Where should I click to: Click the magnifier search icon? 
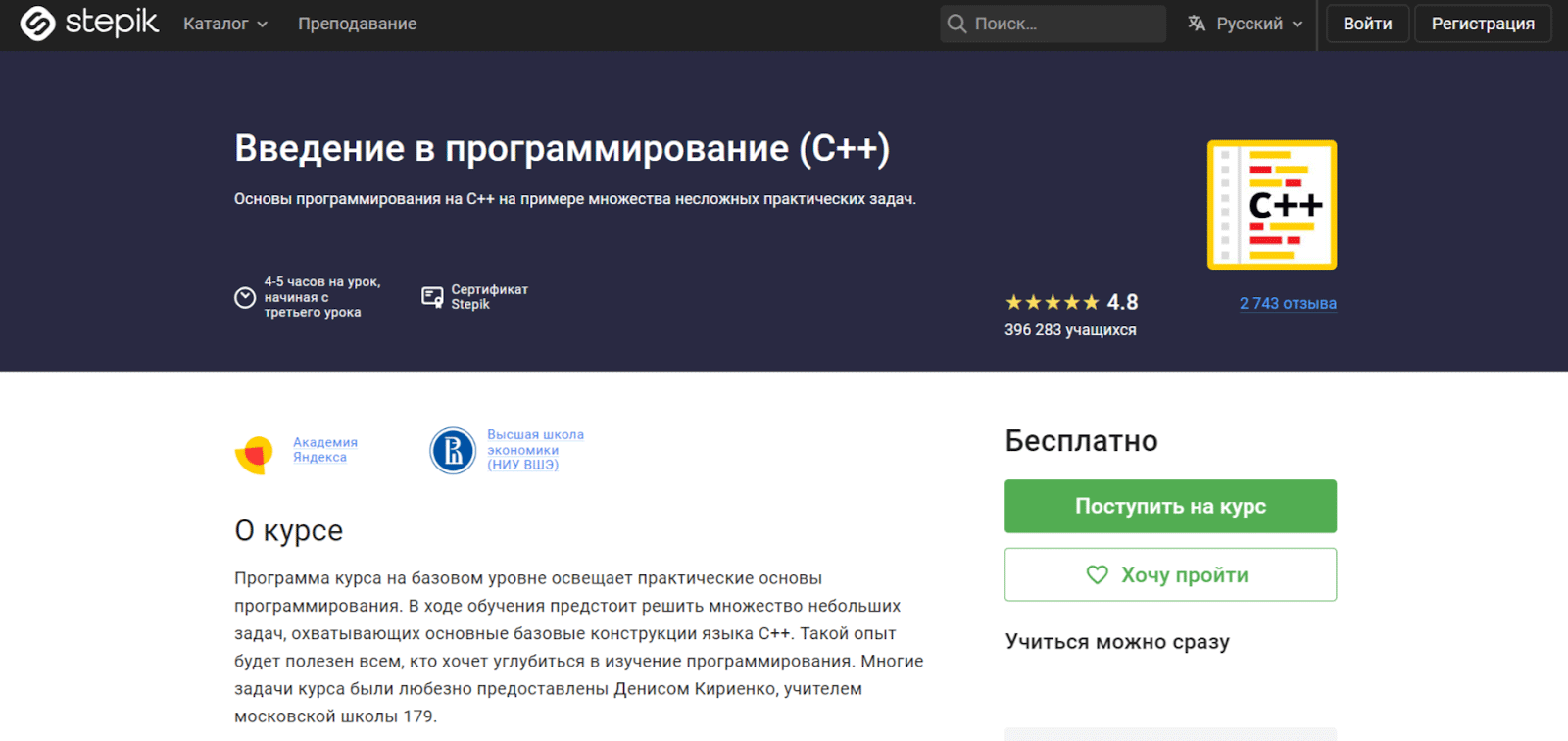(956, 24)
